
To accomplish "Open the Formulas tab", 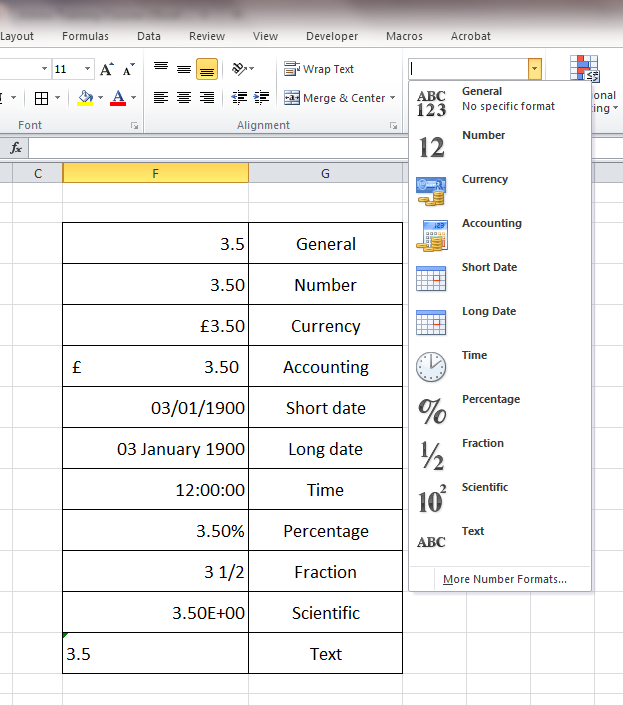I will 85,36.
